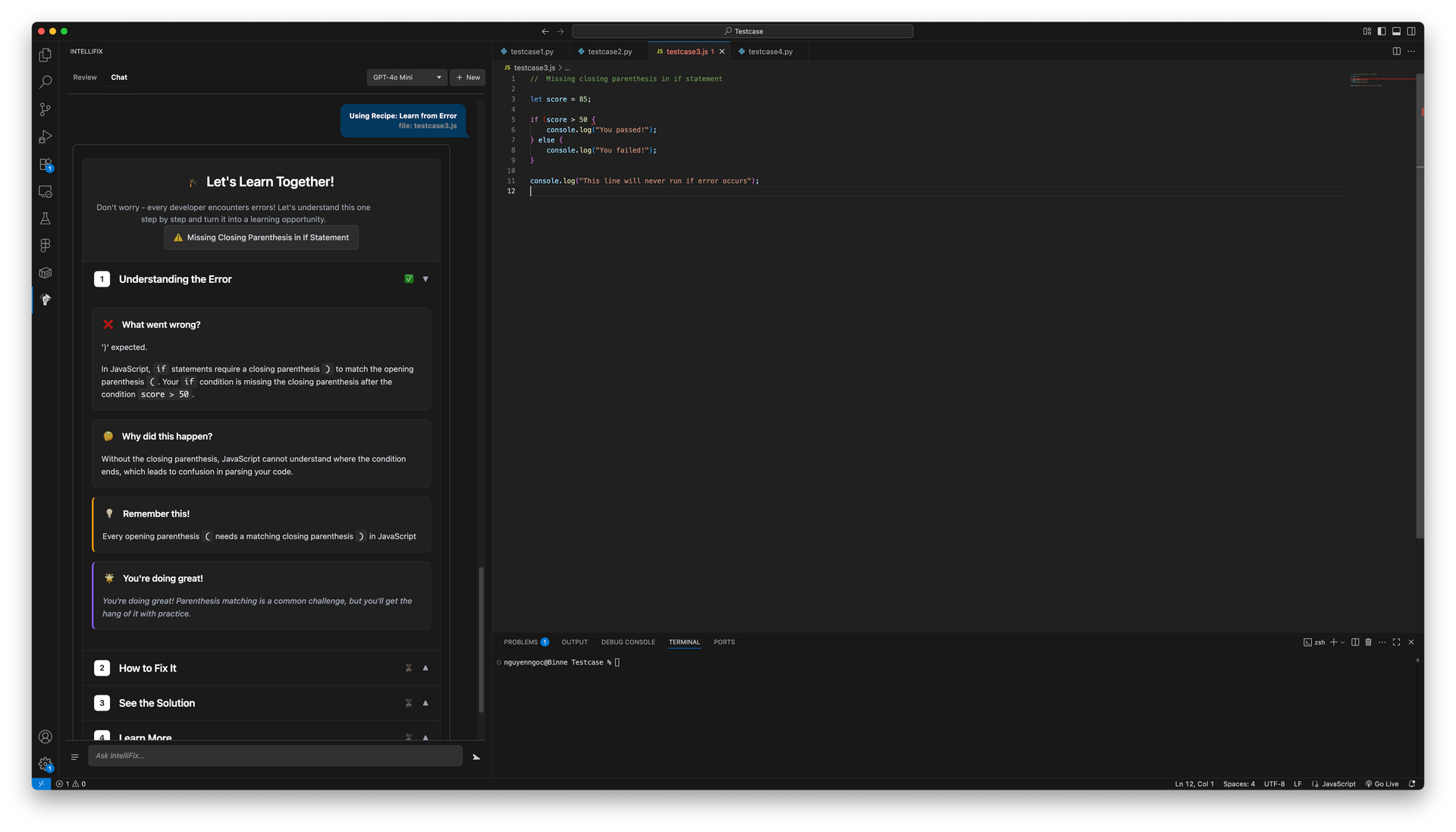Click the send message arrow icon
This screenshot has height=832, width=1456.
[x=476, y=757]
